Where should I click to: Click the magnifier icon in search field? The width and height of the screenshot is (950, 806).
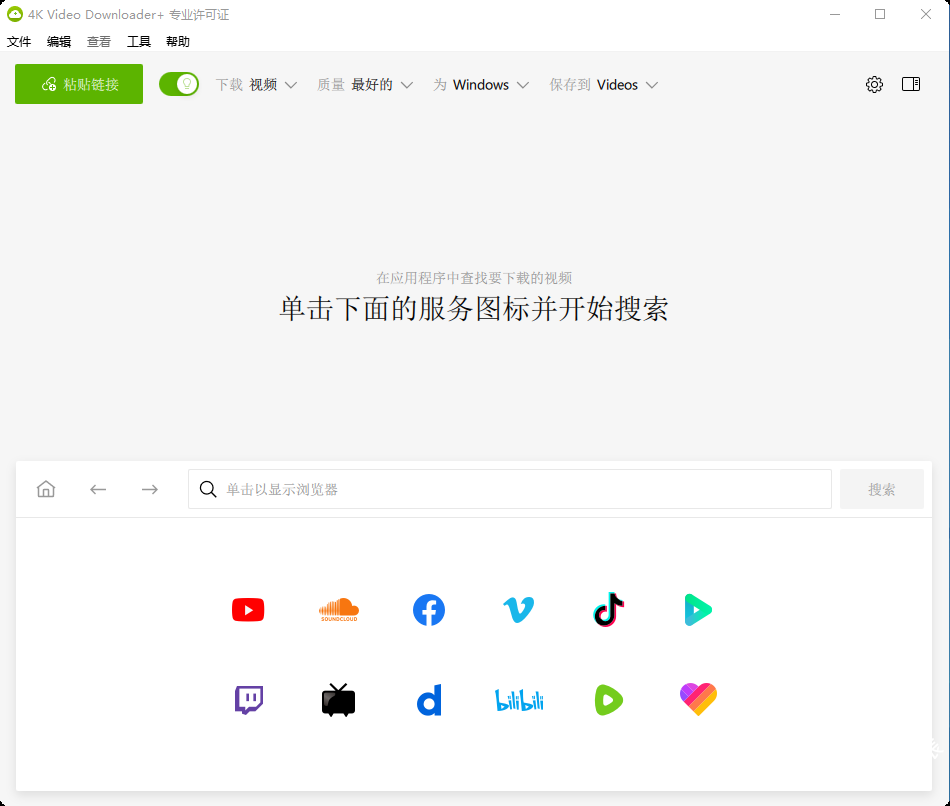click(x=208, y=489)
